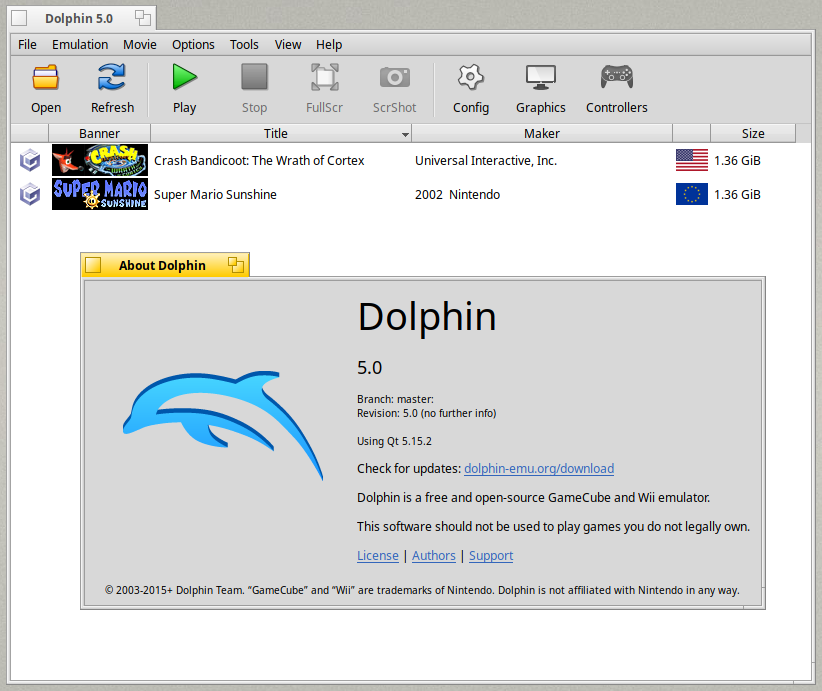Click the Universal Interactive, Inc. maker cell
The width and height of the screenshot is (822, 691).
[x=486, y=160]
